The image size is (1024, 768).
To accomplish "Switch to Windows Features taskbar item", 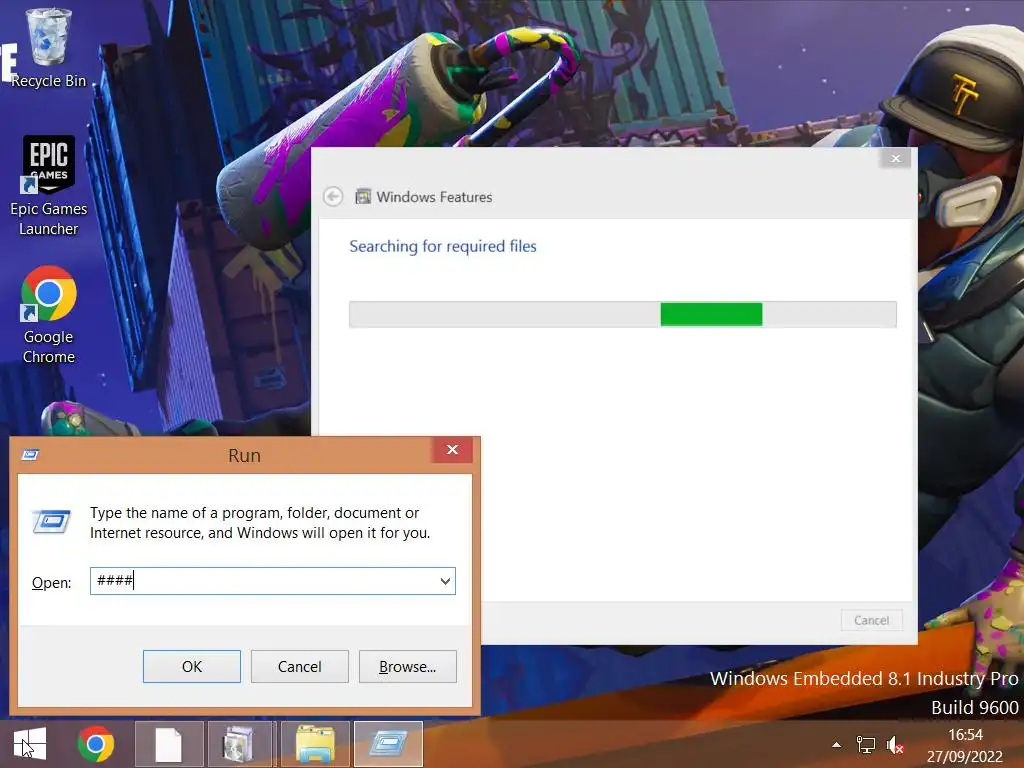I will [239, 744].
